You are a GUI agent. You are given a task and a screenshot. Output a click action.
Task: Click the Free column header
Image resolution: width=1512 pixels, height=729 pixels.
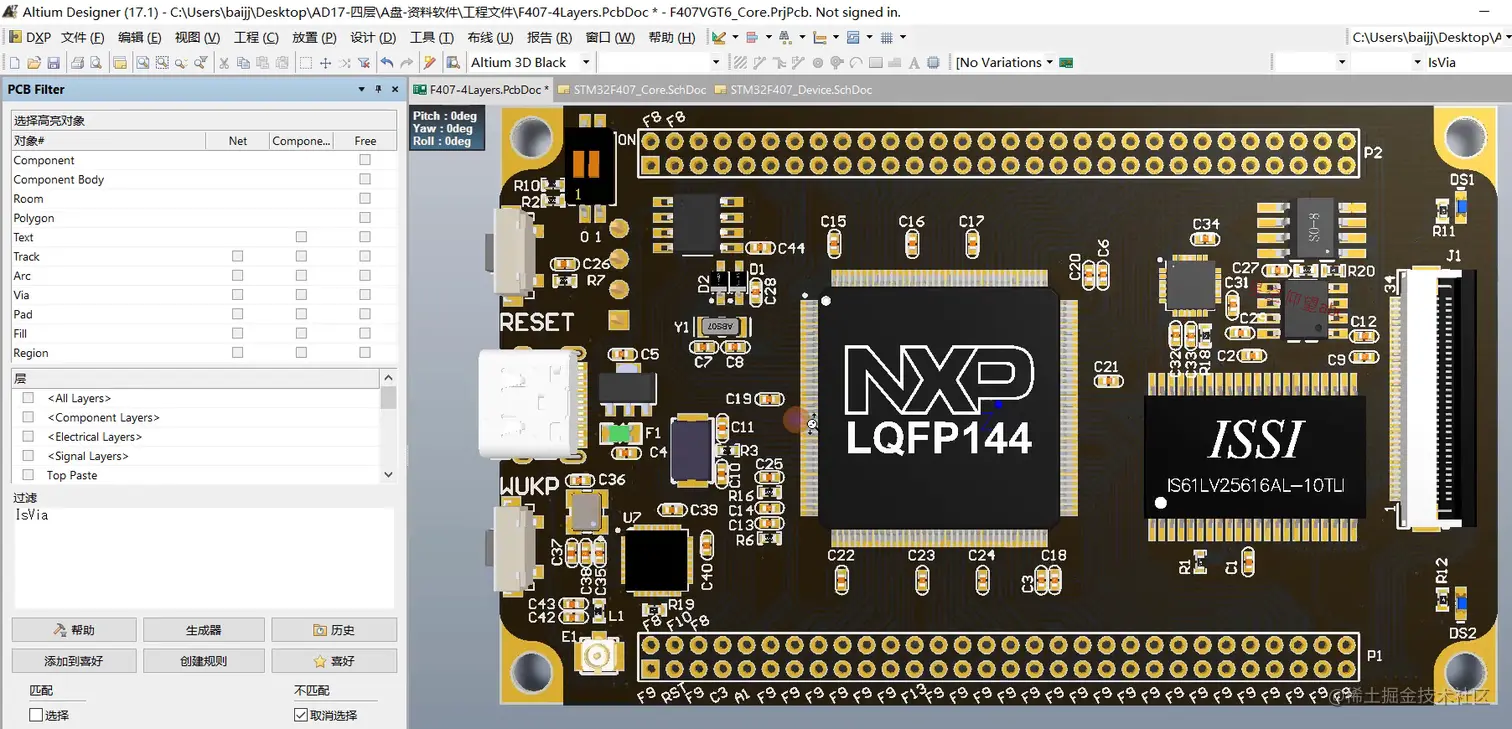365,141
